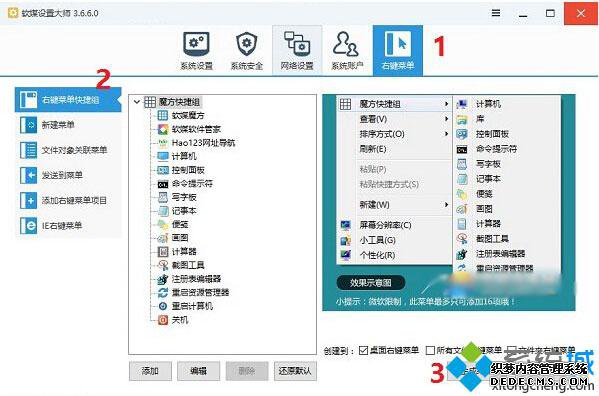
Task: Enable the 所有文件右键菜单 checkbox
Action: pos(430,350)
